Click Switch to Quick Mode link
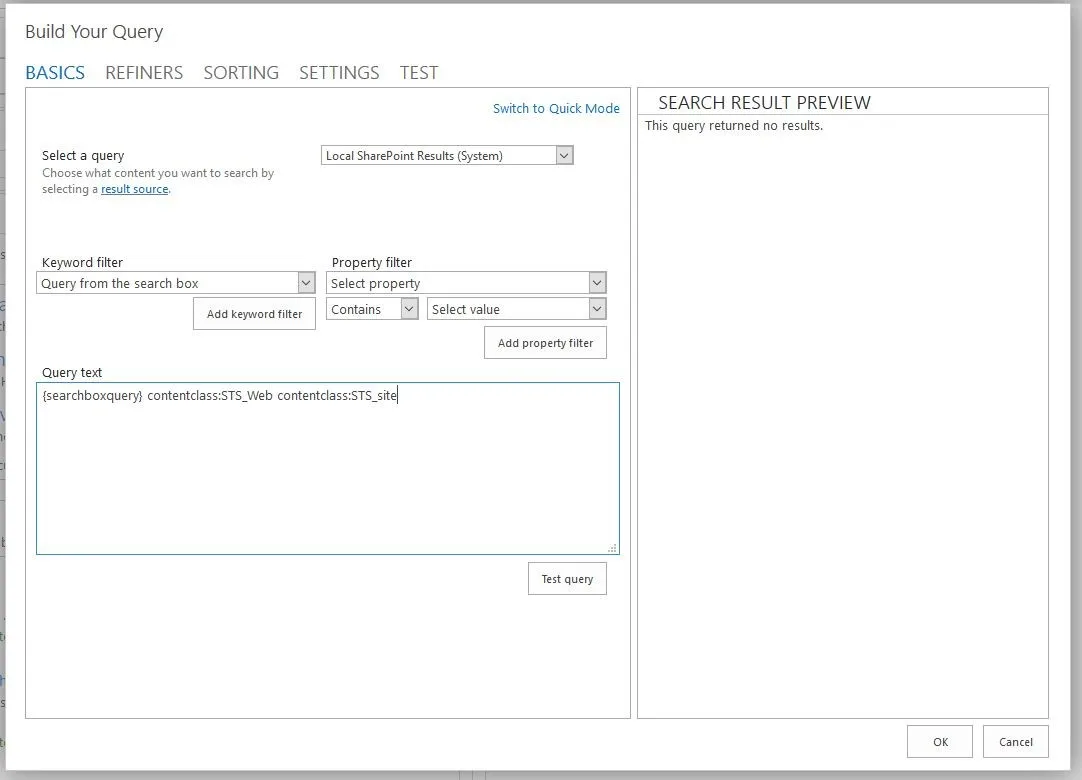Viewport: 1082px width, 780px height. point(556,109)
